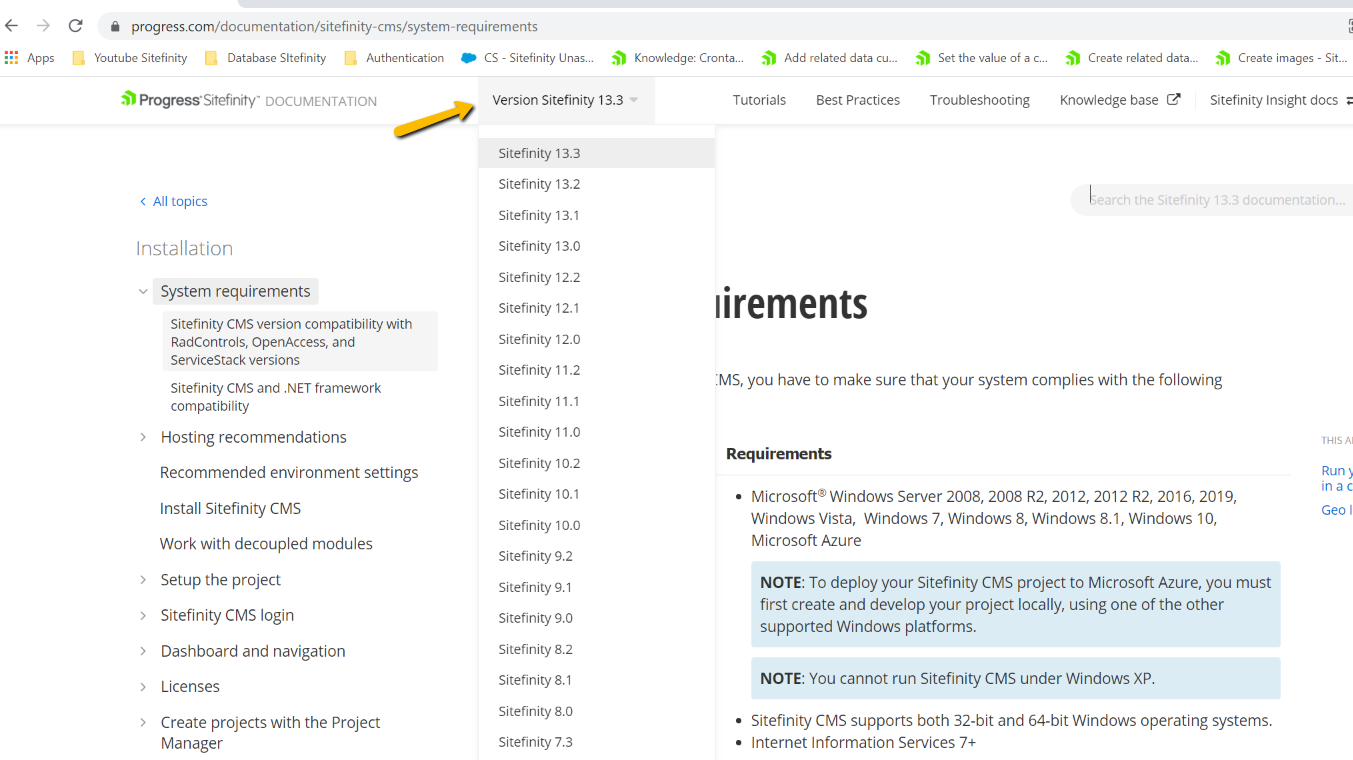1353x760 pixels.
Task: Expand the Sitefinity CMS login chevron
Action: tap(143, 615)
